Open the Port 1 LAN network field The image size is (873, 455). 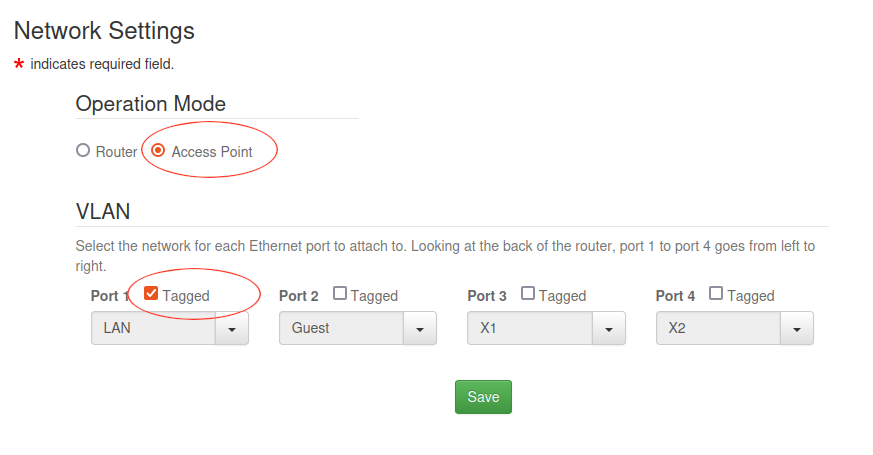(153, 328)
